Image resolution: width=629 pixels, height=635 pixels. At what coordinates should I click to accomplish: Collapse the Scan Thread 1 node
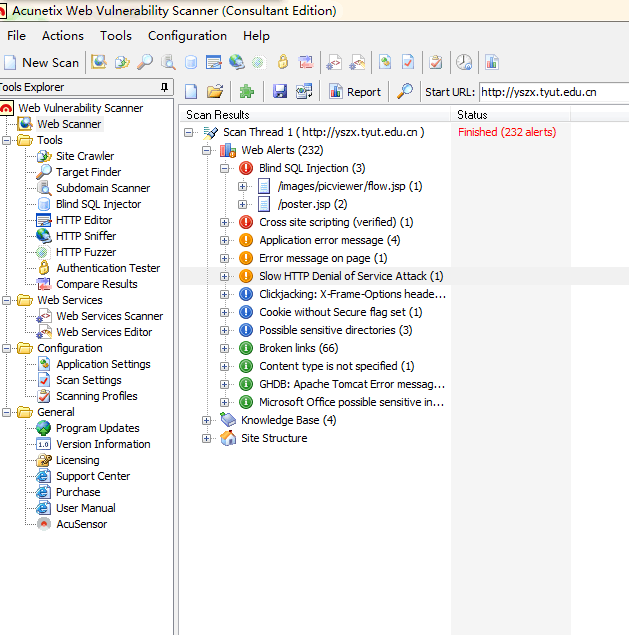click(x=188, y=132)
